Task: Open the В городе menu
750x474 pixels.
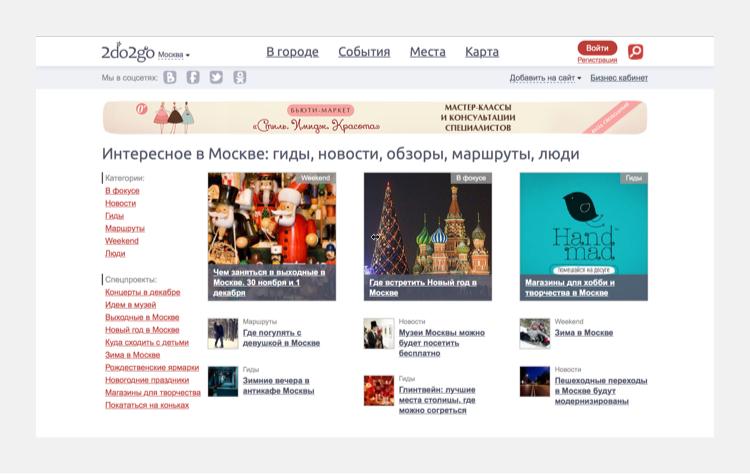Action: 292,52
